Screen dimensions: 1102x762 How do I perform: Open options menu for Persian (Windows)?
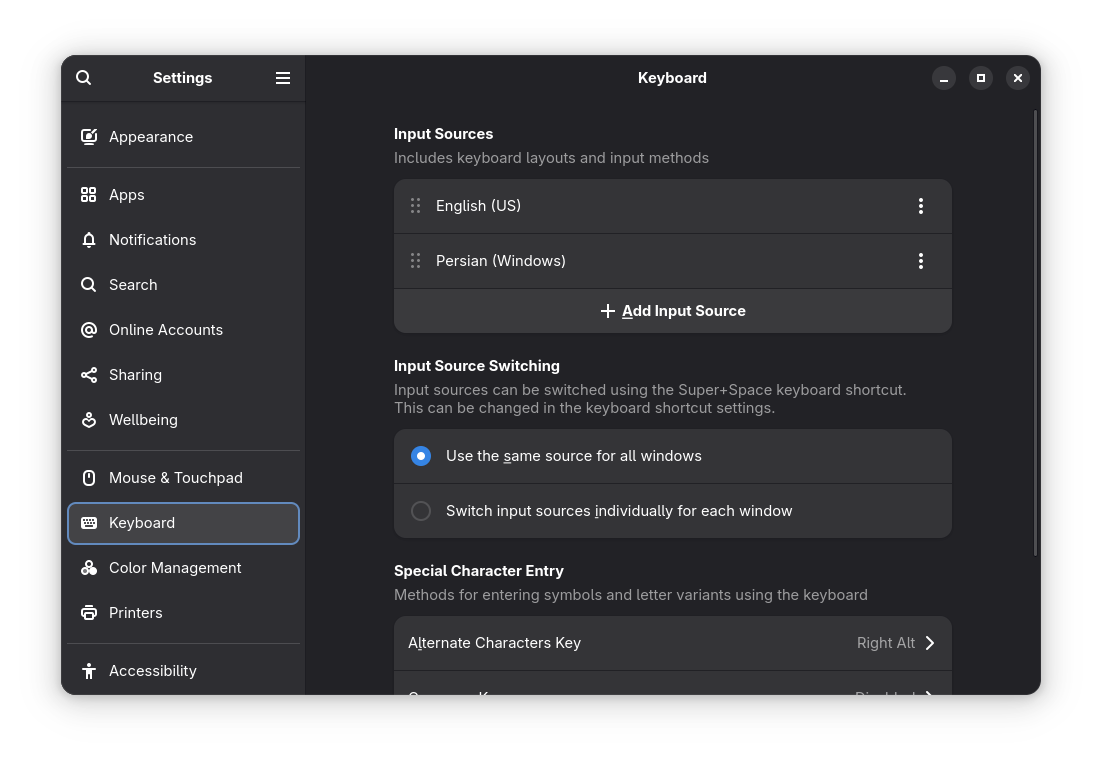(x=920, y=261)
